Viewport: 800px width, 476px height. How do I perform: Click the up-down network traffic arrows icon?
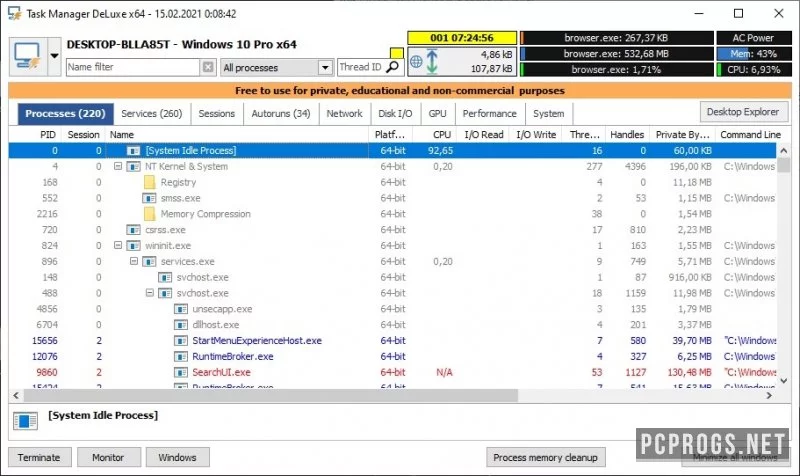coord(432,61)
